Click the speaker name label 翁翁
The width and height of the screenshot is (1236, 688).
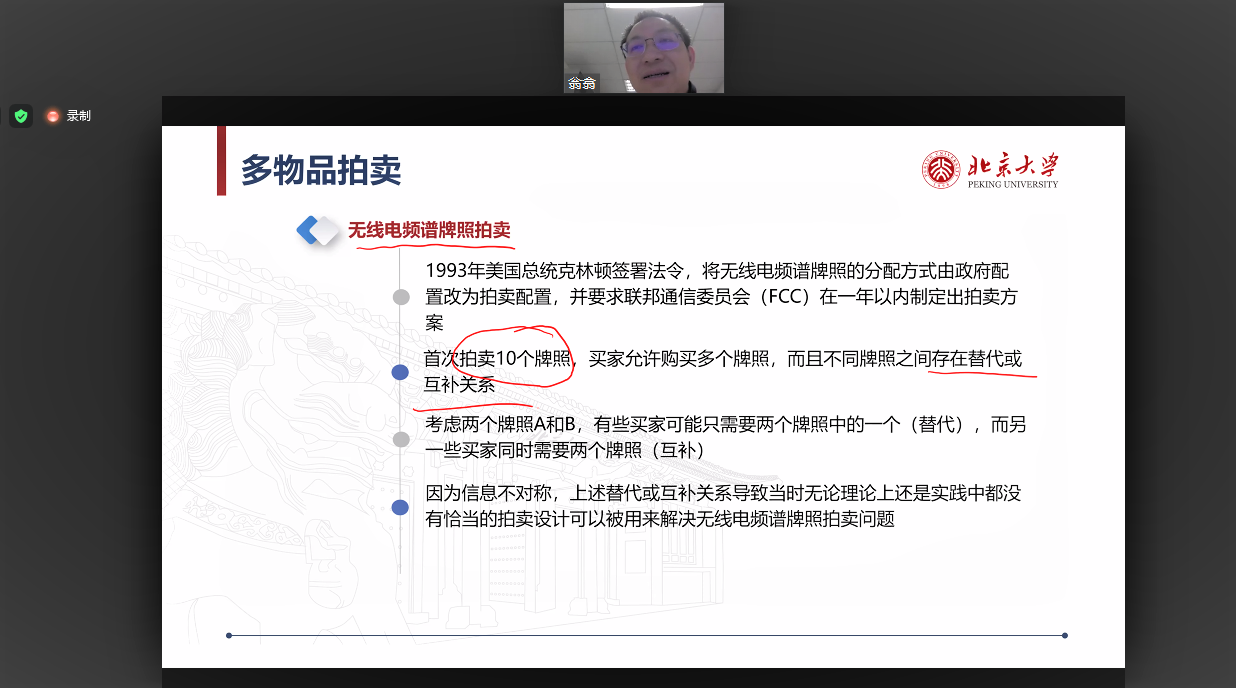click(582, 84)
